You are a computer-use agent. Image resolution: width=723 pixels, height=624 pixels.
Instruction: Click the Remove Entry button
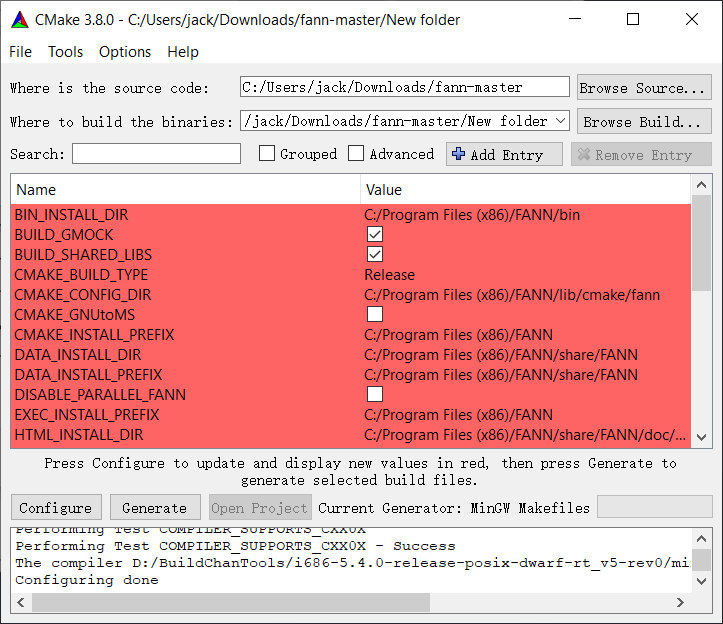click(x=641, y=154)
